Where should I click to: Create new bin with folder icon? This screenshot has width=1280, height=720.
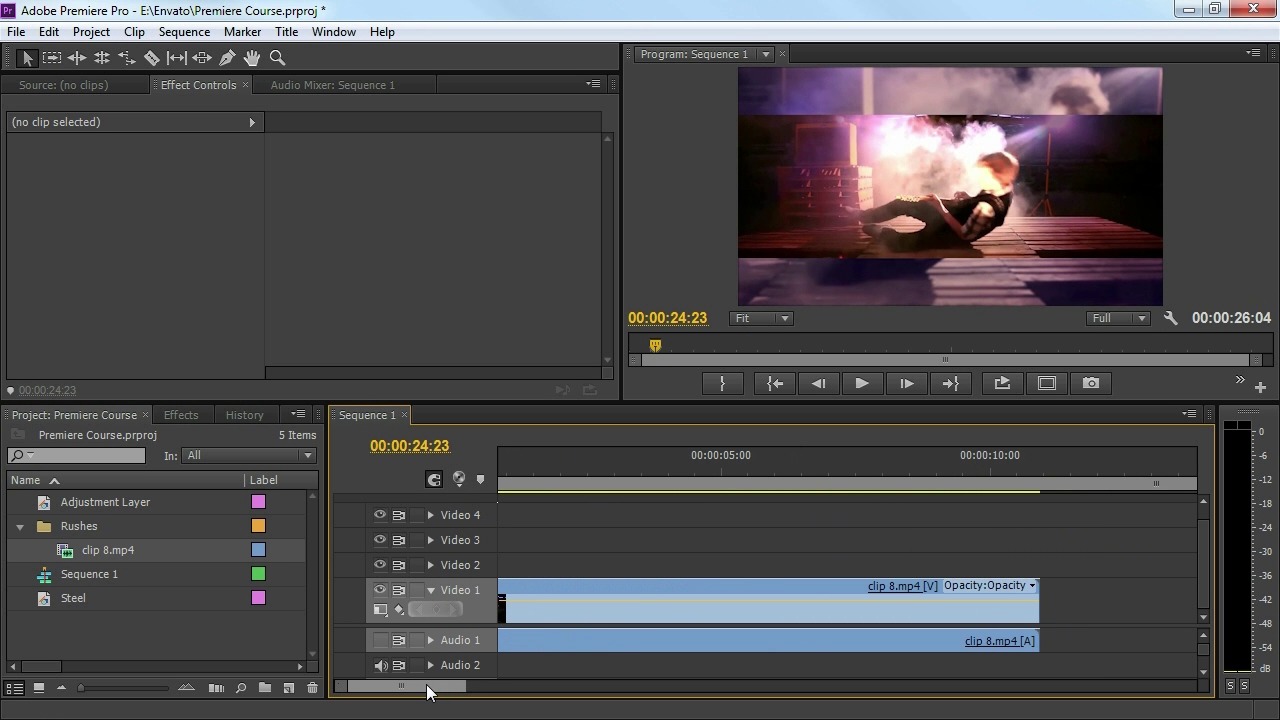tap(265, 688)
